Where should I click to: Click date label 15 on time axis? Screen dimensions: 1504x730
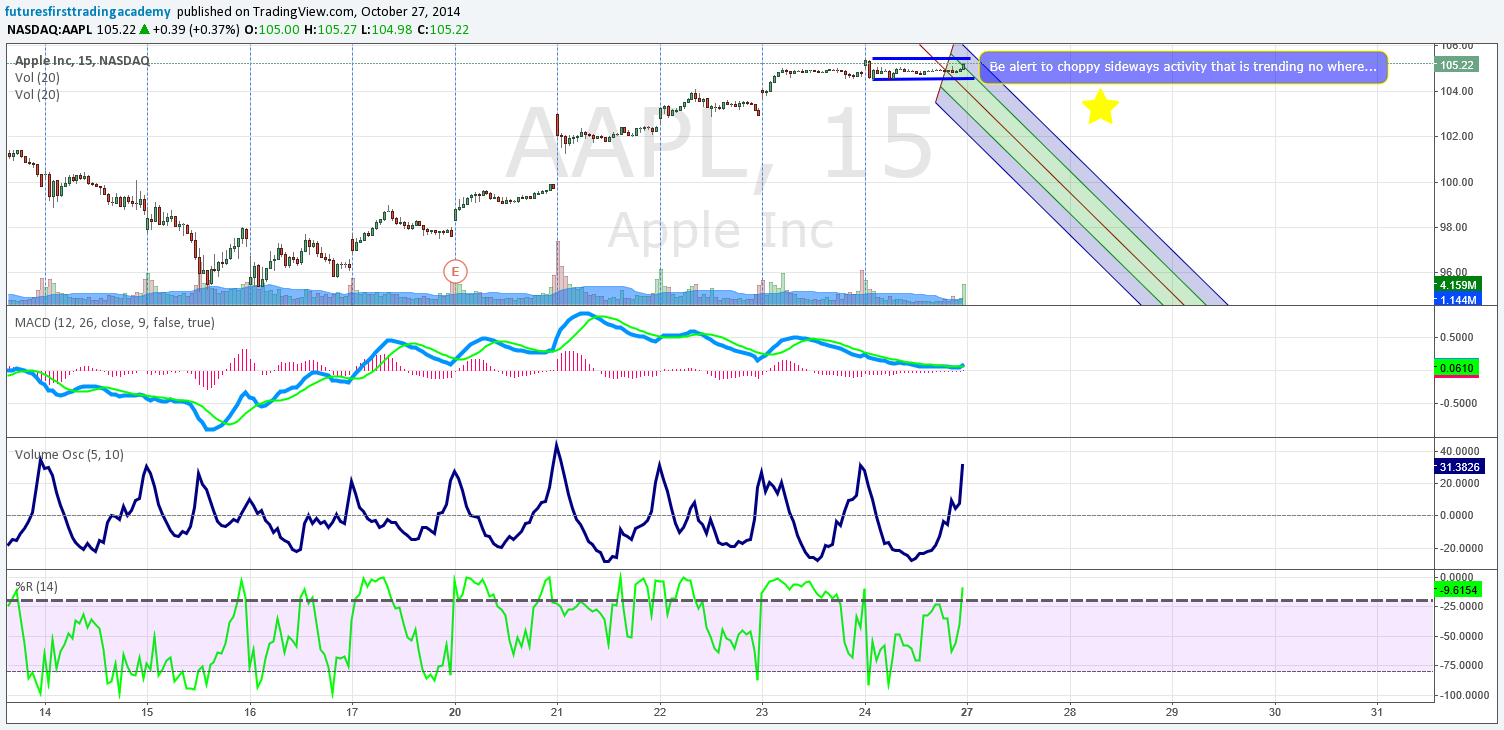(147, 712)
